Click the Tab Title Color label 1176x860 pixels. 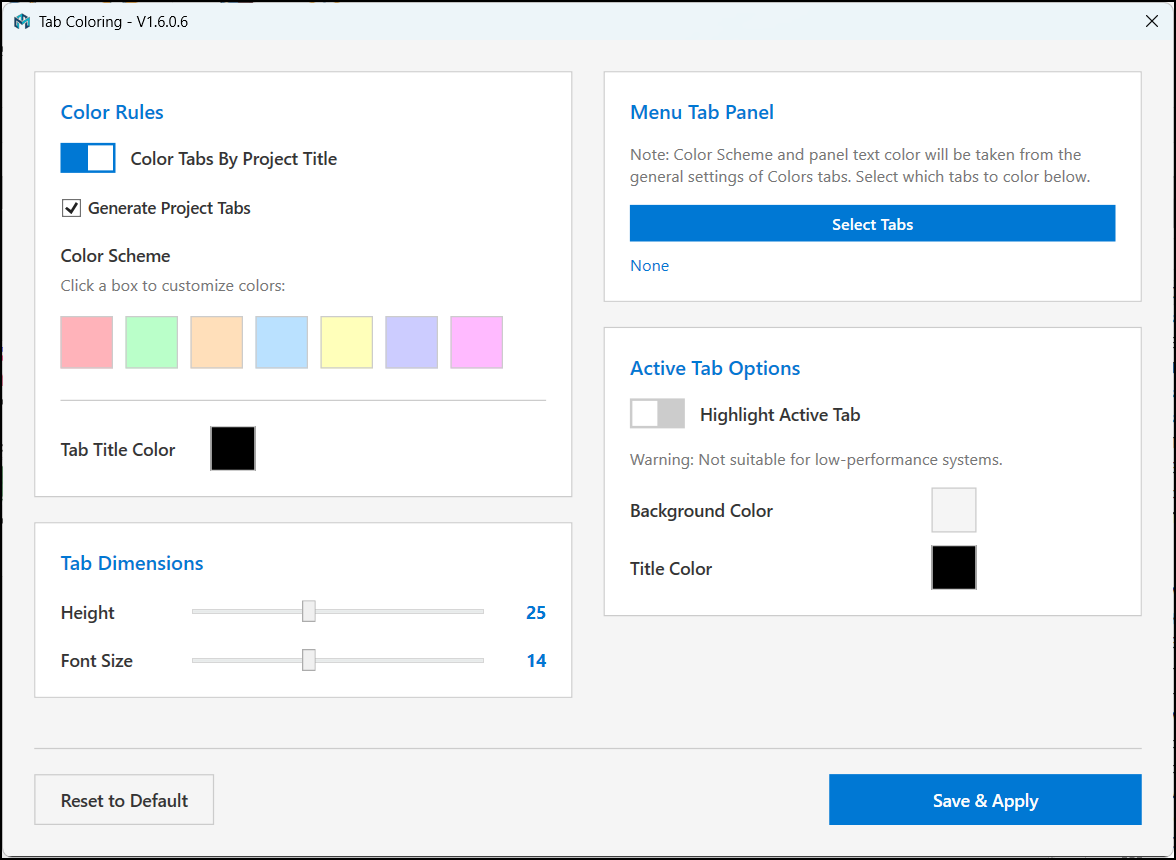118,450
